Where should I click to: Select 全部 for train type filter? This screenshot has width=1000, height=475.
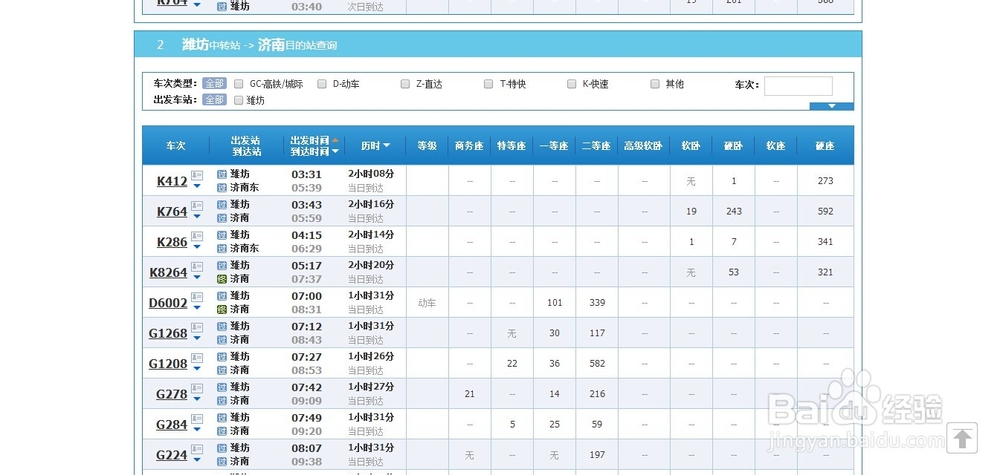point(214,84)
